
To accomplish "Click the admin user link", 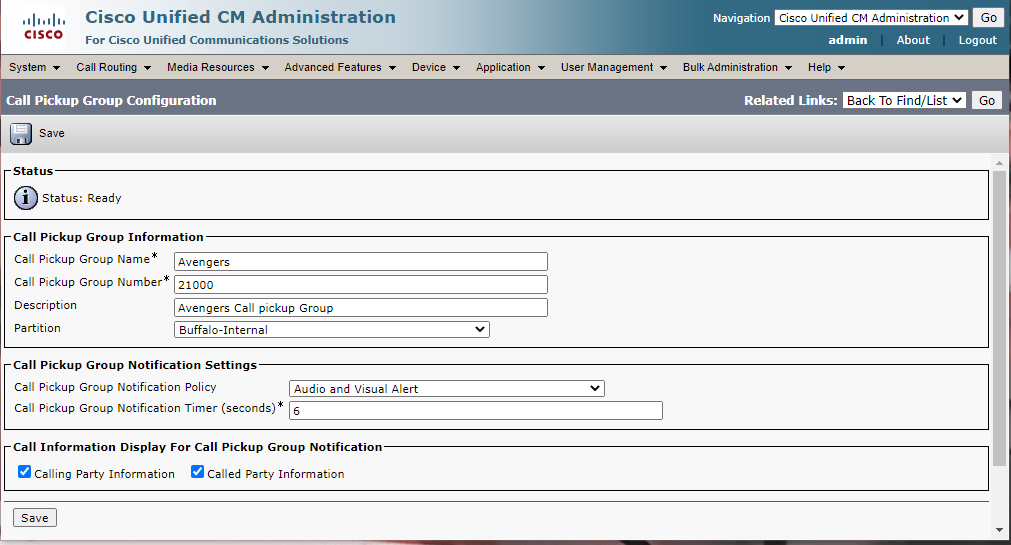I will (x=847, y=40).
